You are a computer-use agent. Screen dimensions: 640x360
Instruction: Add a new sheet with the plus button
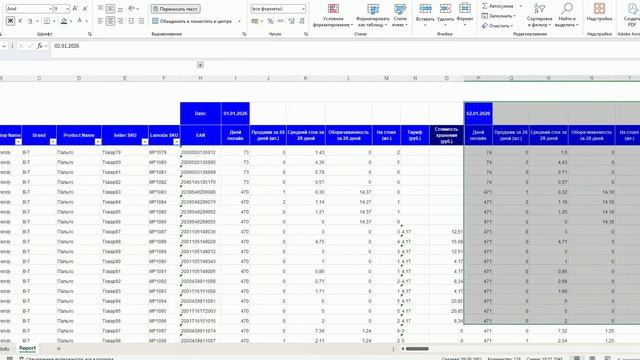pyautogui.click(x=58, y=349)
